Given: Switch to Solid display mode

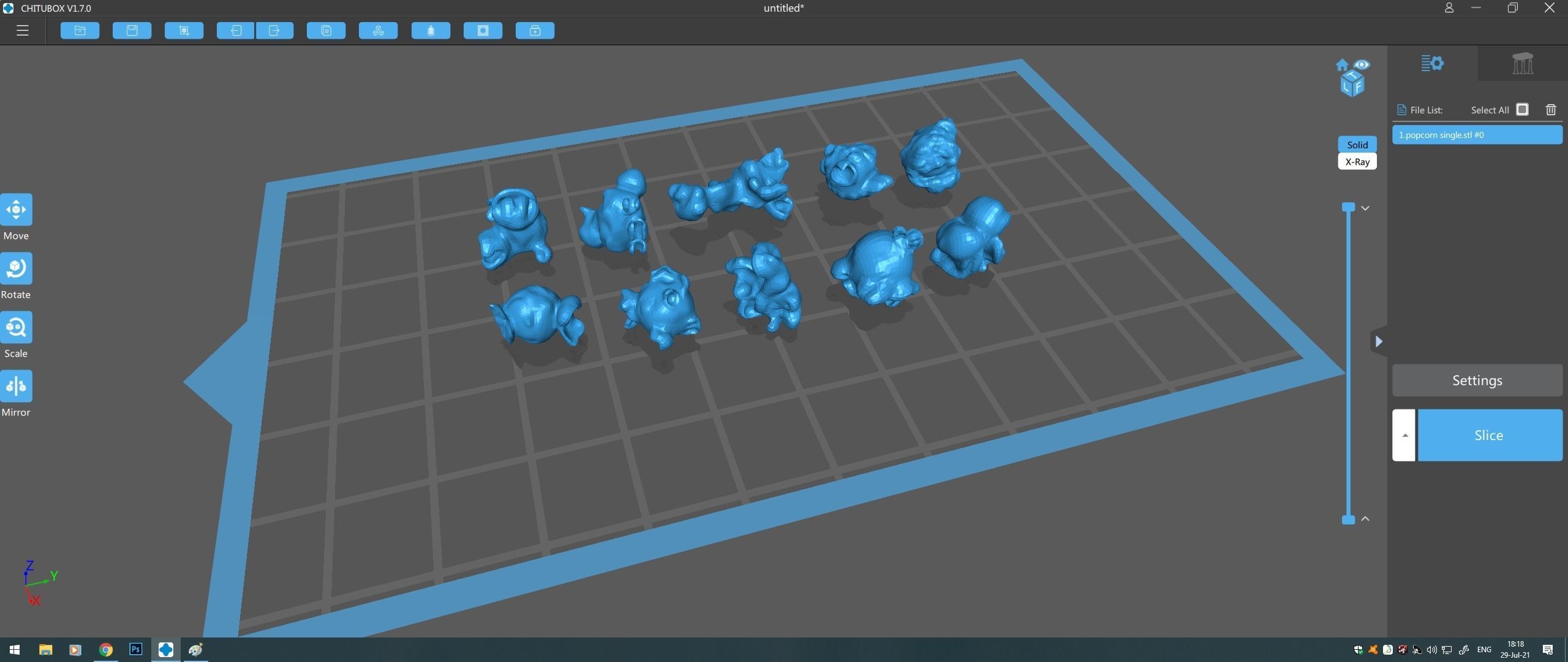Looking at the screenshot, I should (x=1357, y=145).
